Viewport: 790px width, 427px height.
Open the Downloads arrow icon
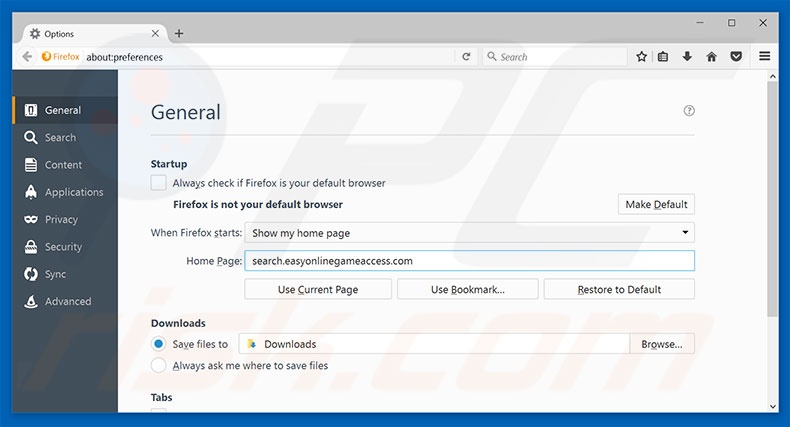coord(687,56)
